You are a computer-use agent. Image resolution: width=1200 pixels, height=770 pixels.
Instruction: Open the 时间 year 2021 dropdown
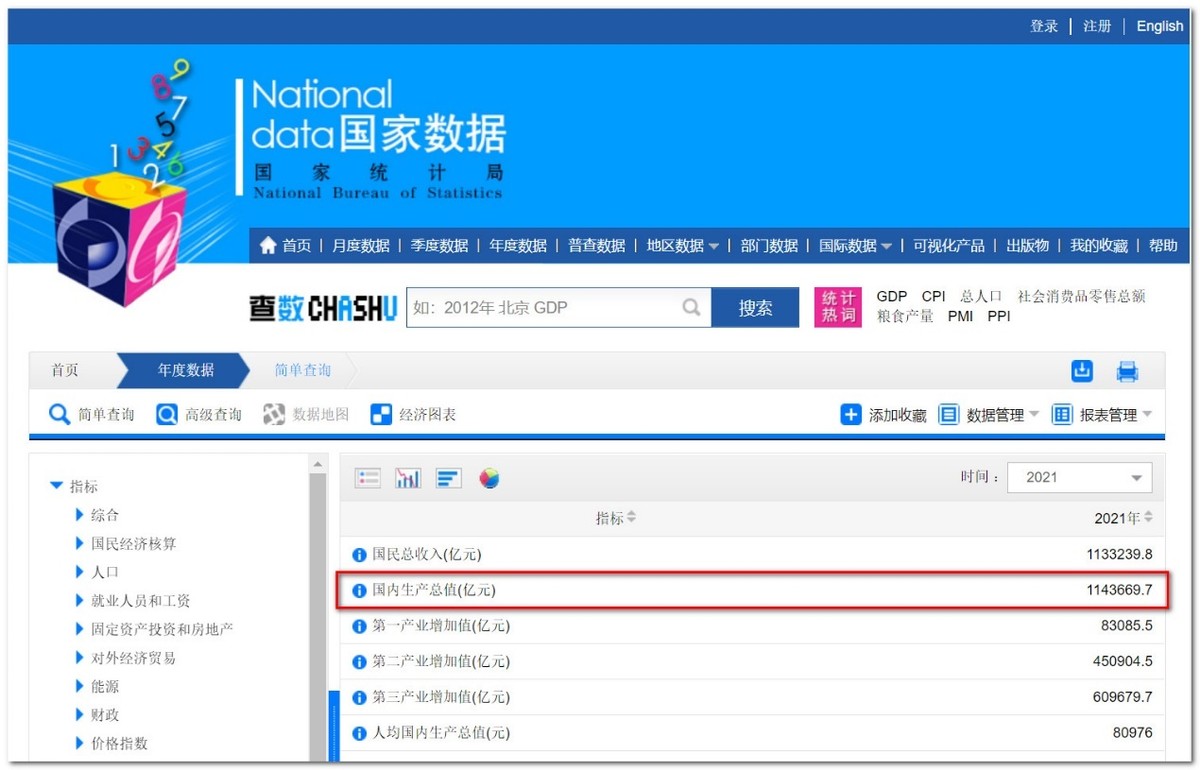1078,477
